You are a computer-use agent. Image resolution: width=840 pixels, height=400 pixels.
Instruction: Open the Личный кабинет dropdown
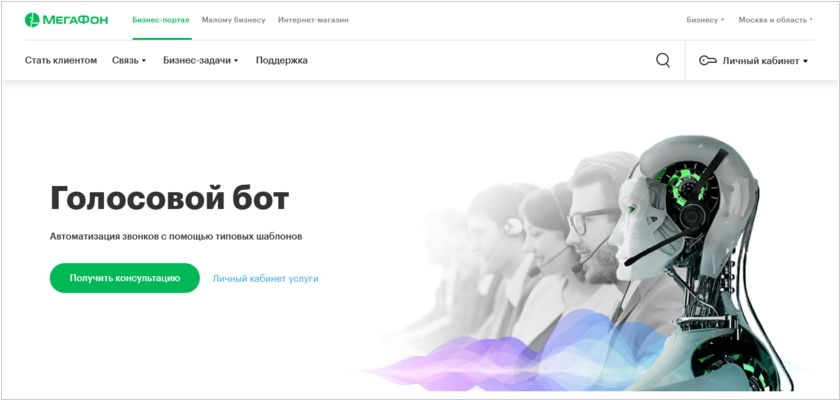coord(764,61)
